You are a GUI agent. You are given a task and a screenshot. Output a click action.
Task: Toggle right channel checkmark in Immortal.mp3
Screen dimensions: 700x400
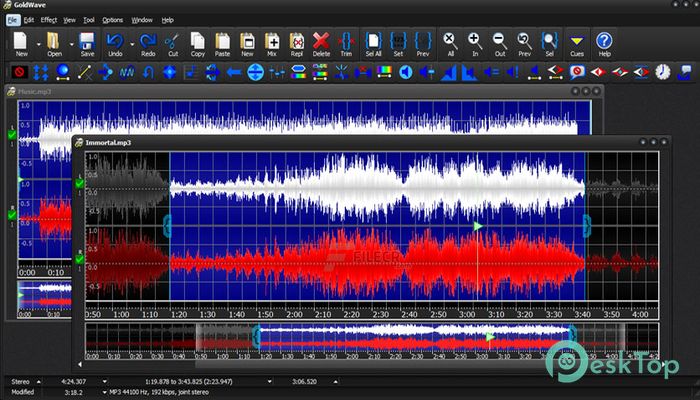click(79, 259)
